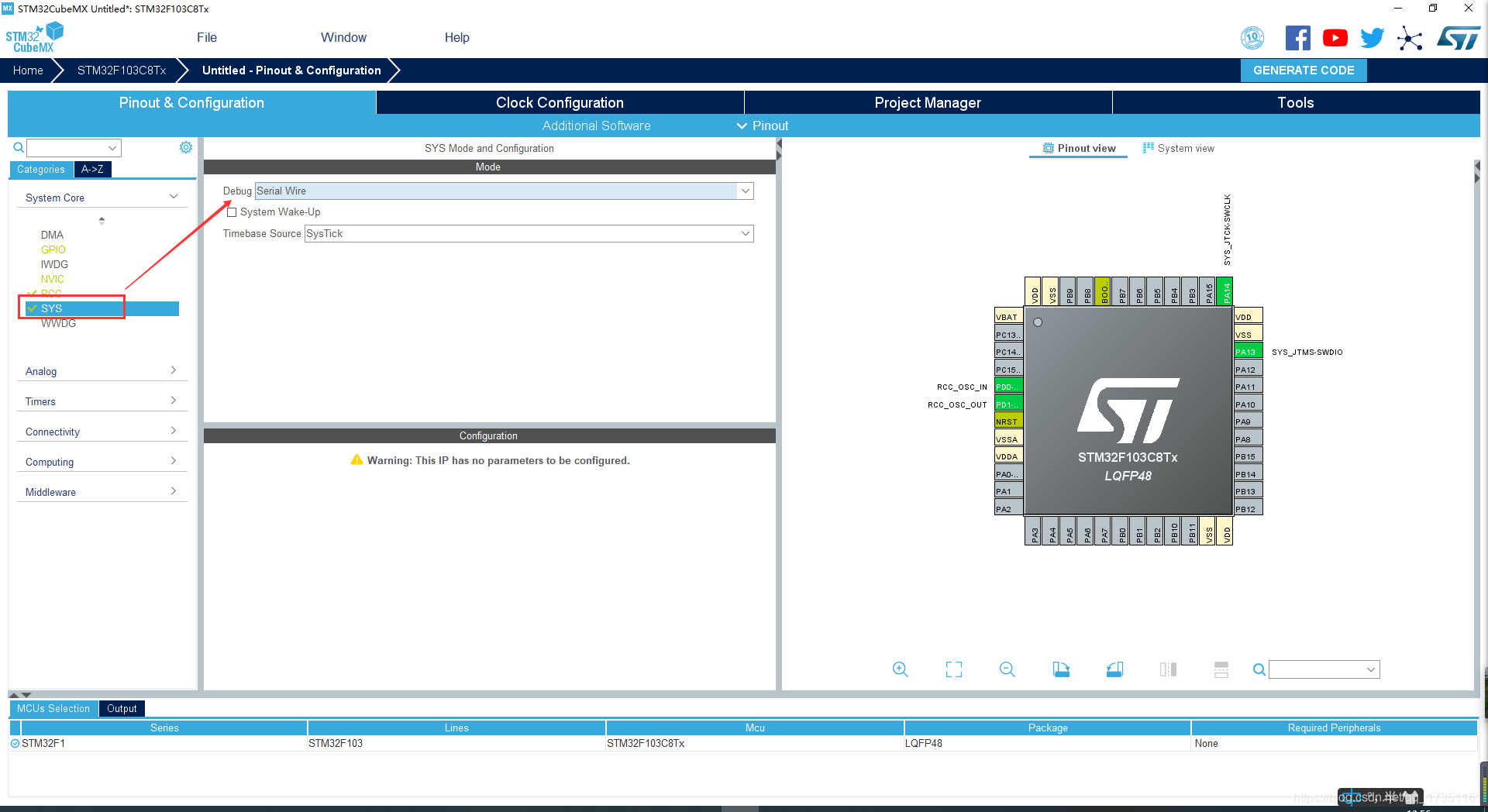Screen dimensions: 1488x812
Task: Click the horizontal split view icon
Action: tap(1221, 669)
